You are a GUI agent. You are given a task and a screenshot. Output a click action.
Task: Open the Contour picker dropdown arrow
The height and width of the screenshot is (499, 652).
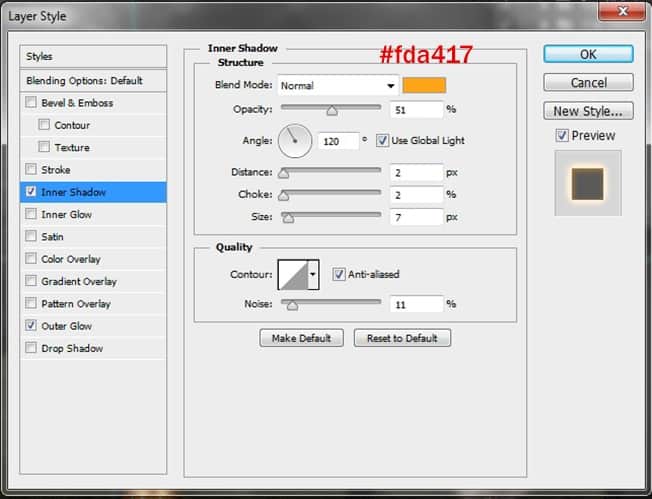313,274
